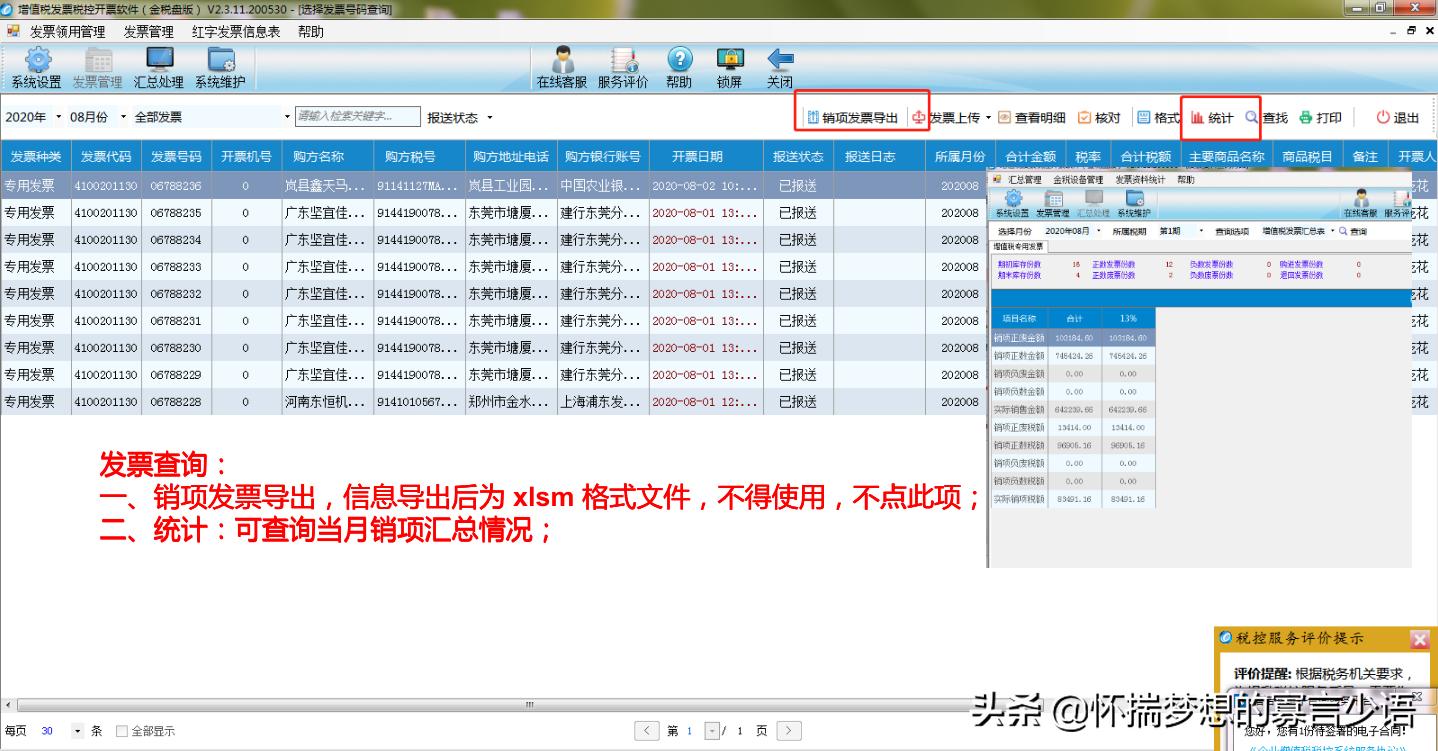Viewport: 1438px width, 751px height.
Task: 选择汇总处理图标
Action: click(x=160, y=67)
